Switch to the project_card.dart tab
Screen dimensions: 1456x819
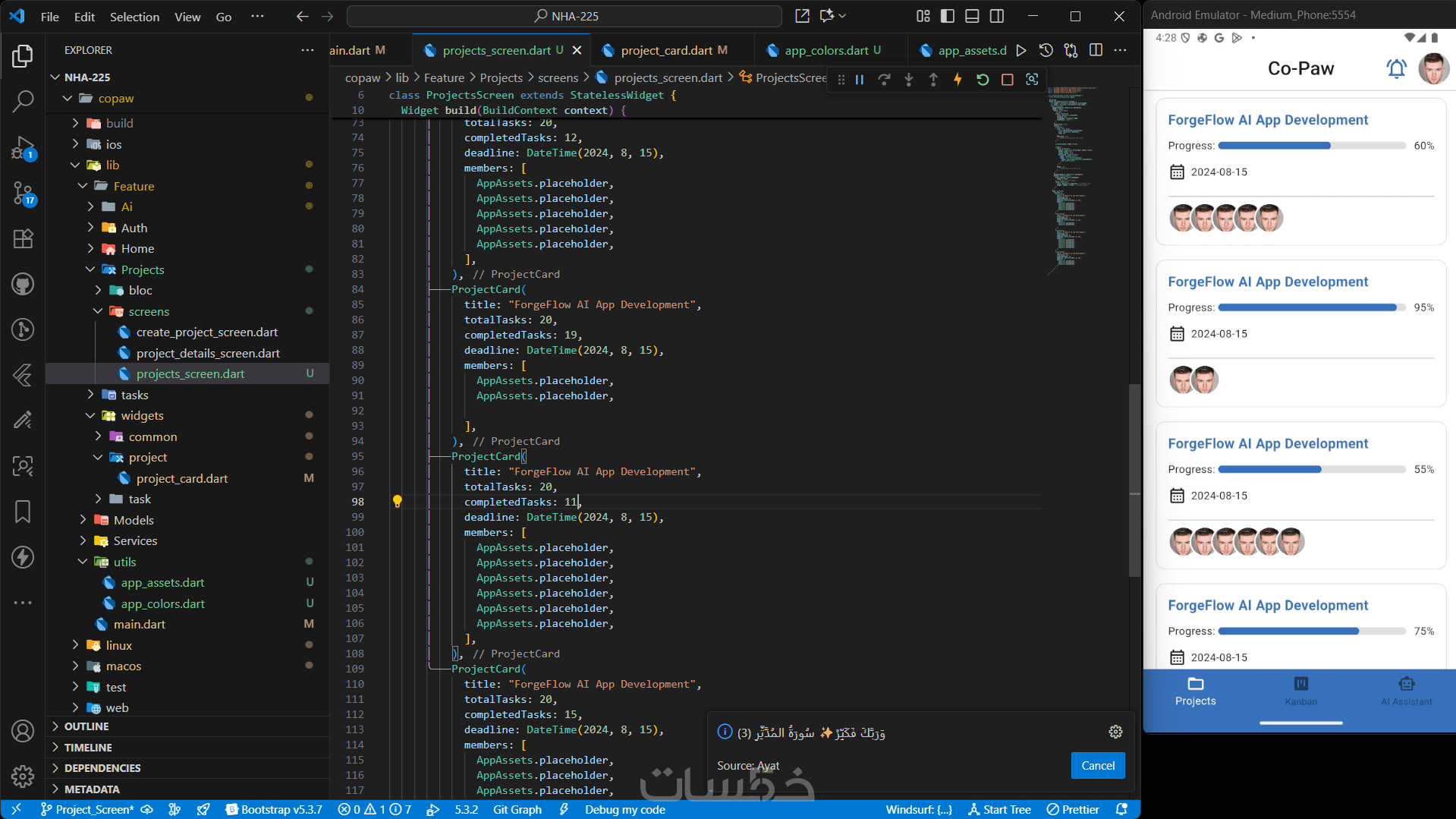click(665, 50)
